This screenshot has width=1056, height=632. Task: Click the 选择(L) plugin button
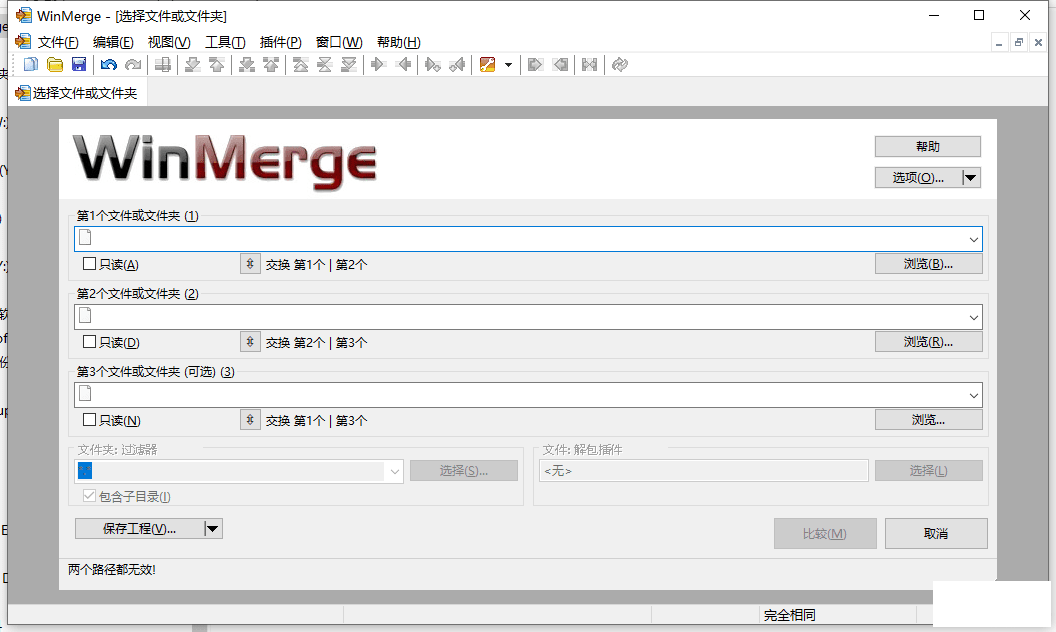pyautogui.click(x=928, y=470)
